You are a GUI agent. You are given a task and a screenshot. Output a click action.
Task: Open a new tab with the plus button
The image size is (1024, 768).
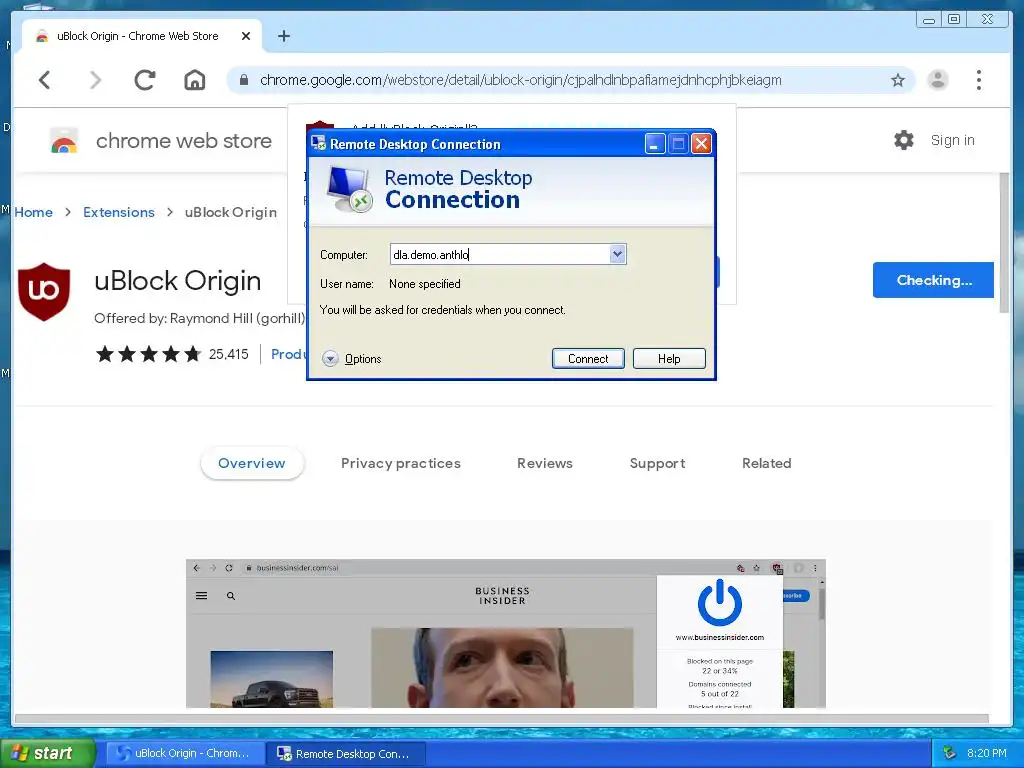tap(283, 36)
